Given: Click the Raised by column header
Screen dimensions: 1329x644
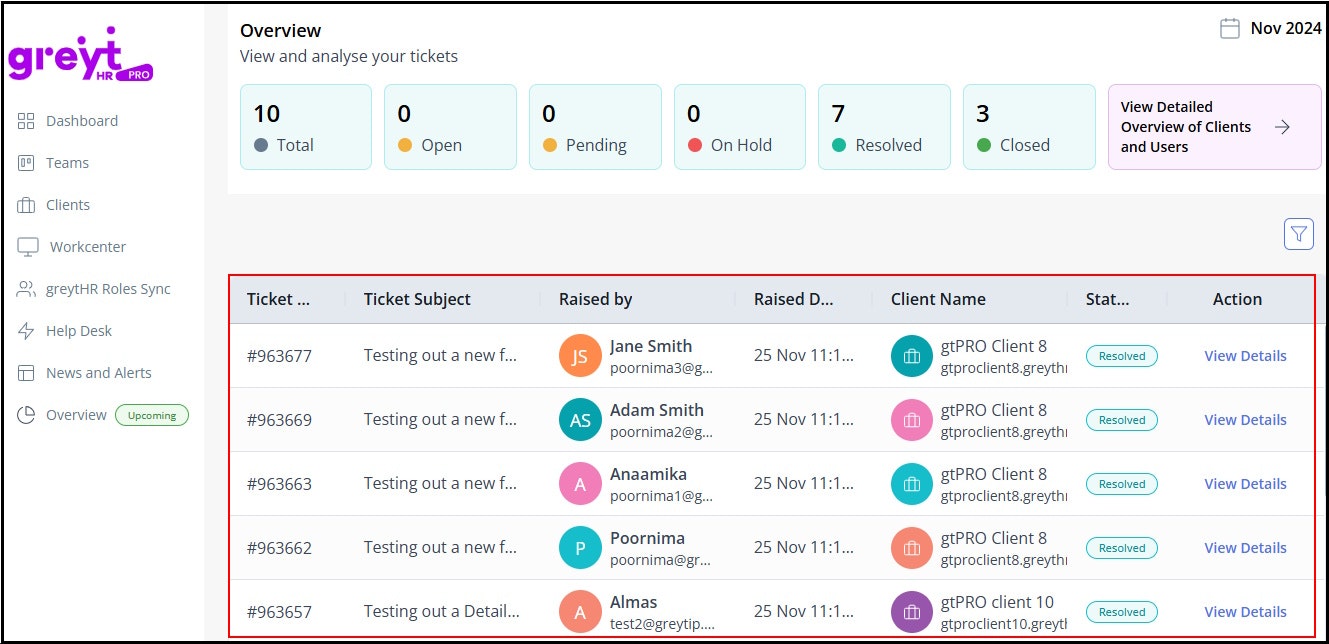Looking at the screenshot, I should point(595,299).
